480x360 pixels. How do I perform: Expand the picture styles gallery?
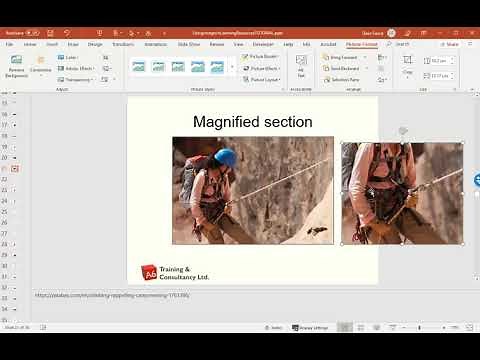click(x=232, y=67)
